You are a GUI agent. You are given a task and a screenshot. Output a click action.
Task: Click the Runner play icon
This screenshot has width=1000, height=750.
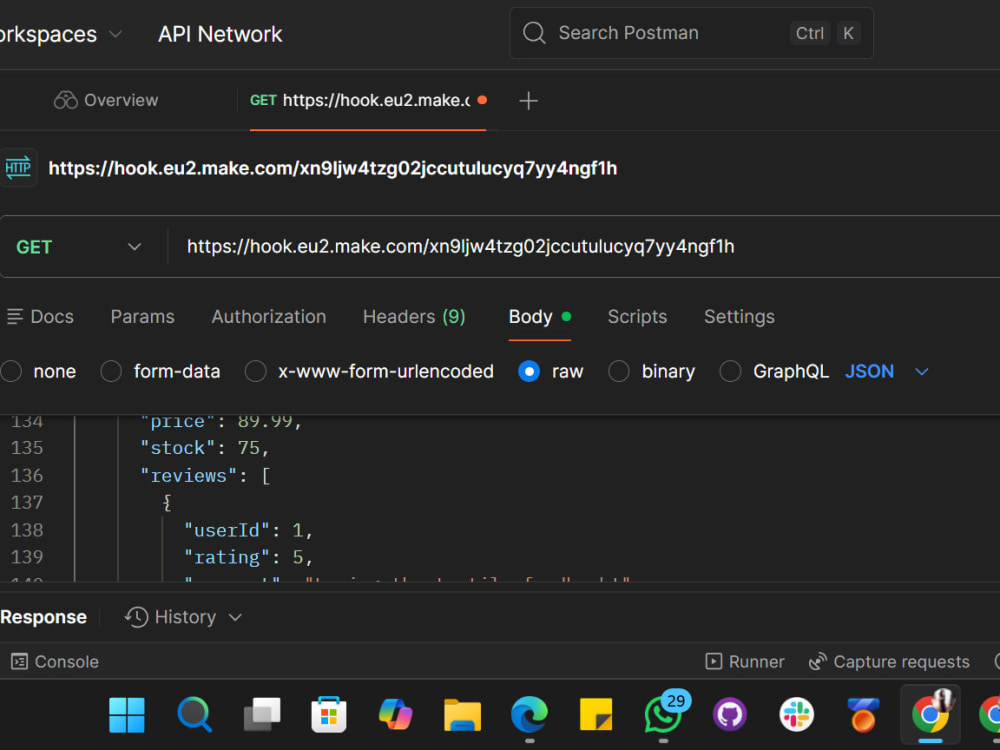tap(714, 661)
